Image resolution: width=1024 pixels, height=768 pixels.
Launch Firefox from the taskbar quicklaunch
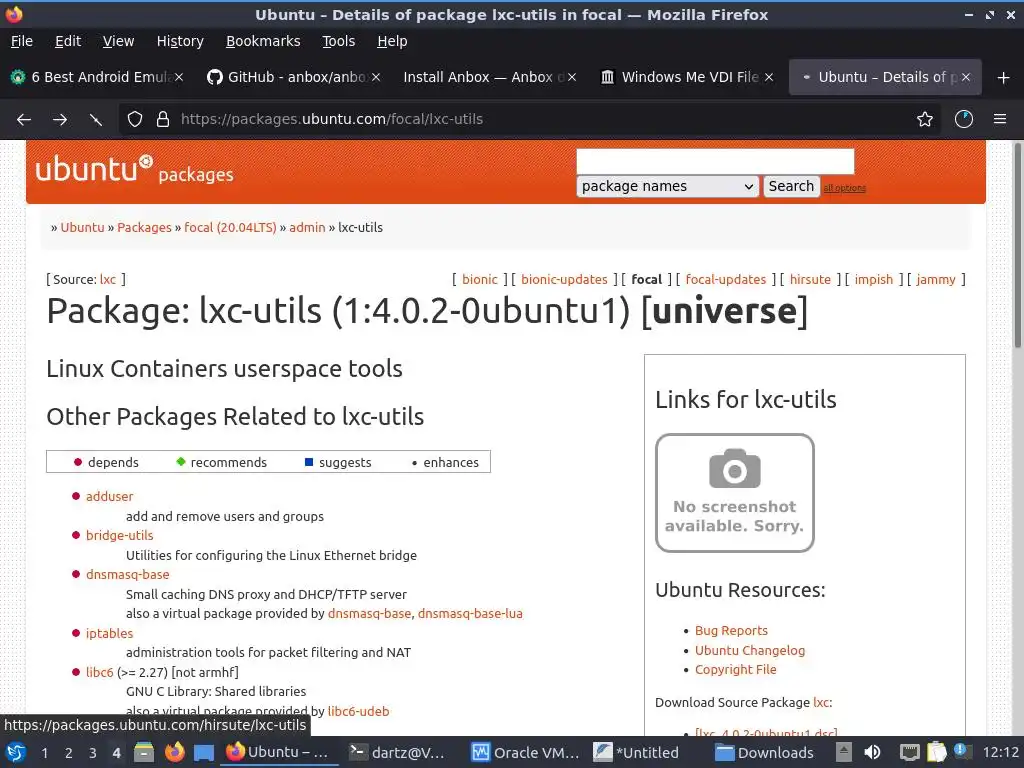(174, 752)
